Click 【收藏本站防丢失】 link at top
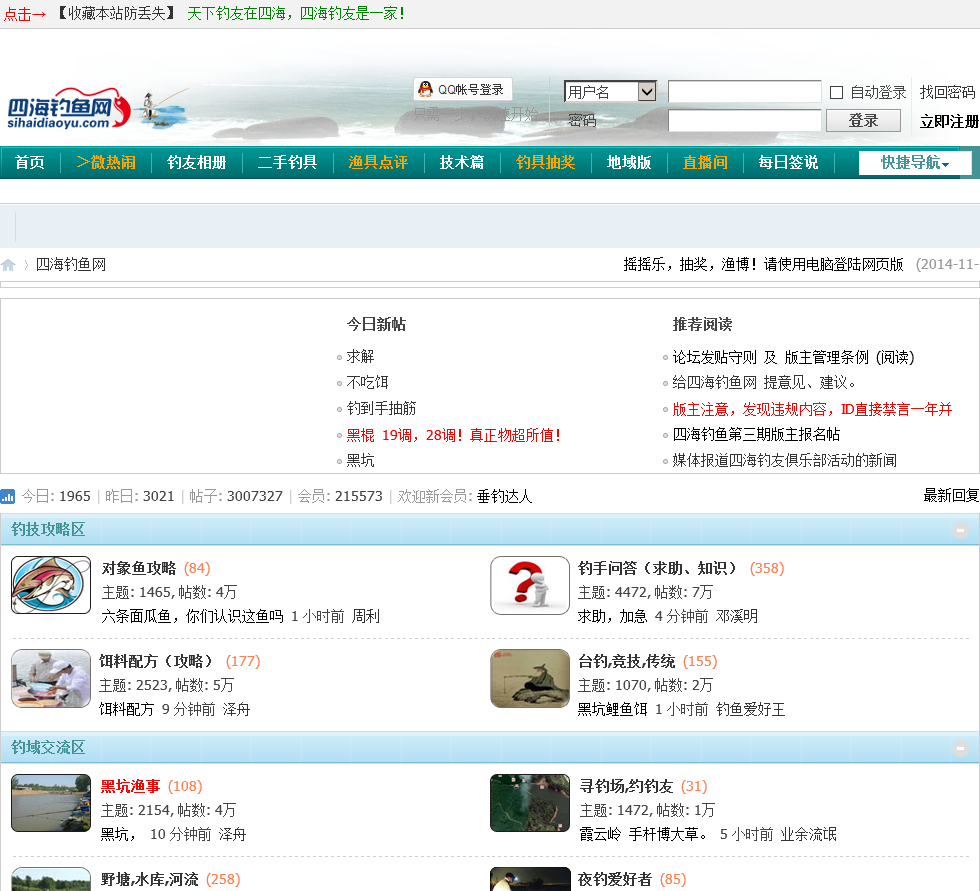The image size is (980, 891). (x=116, y=13)
